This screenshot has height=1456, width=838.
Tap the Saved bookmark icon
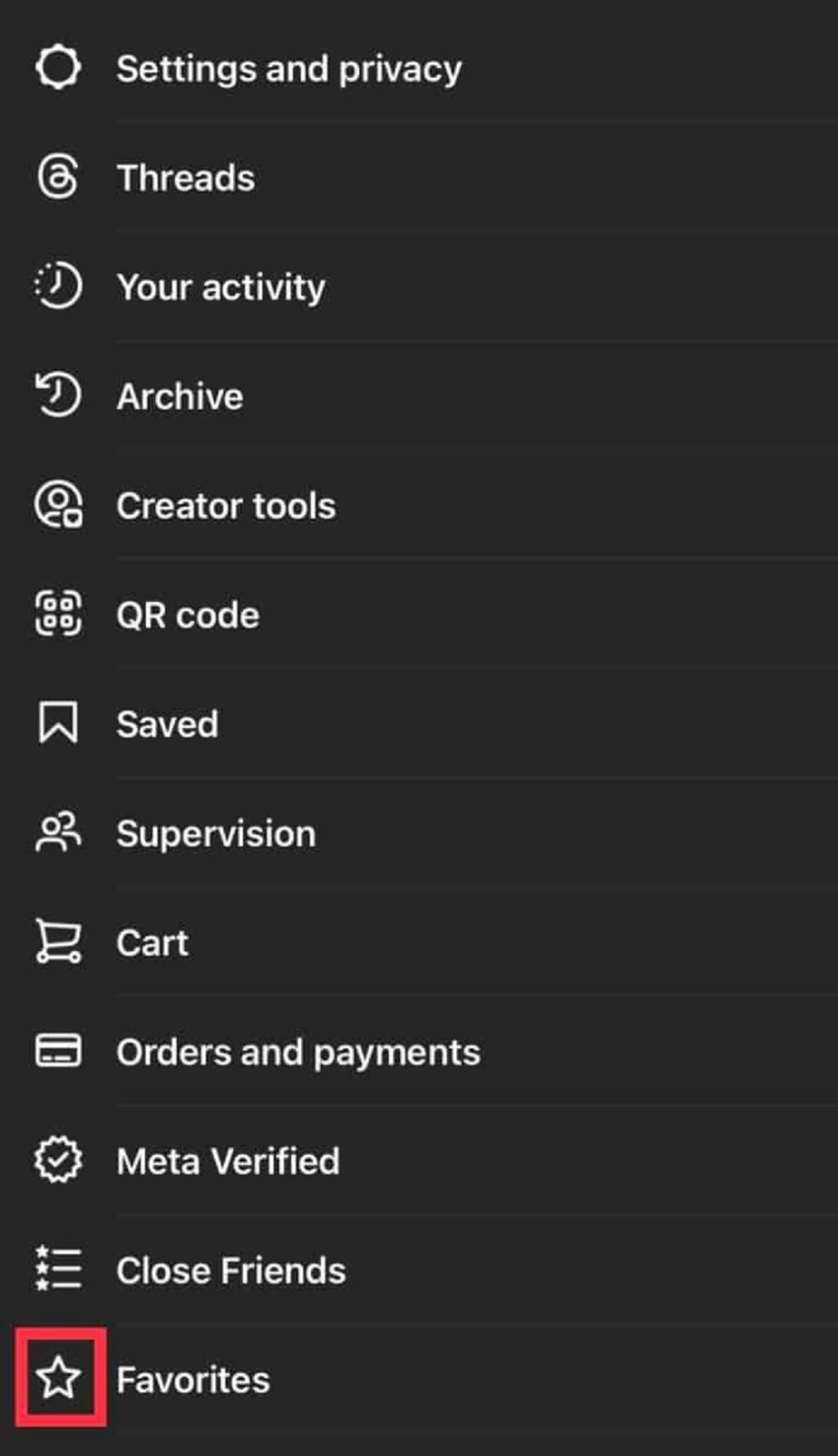click(x=58, y=723)
